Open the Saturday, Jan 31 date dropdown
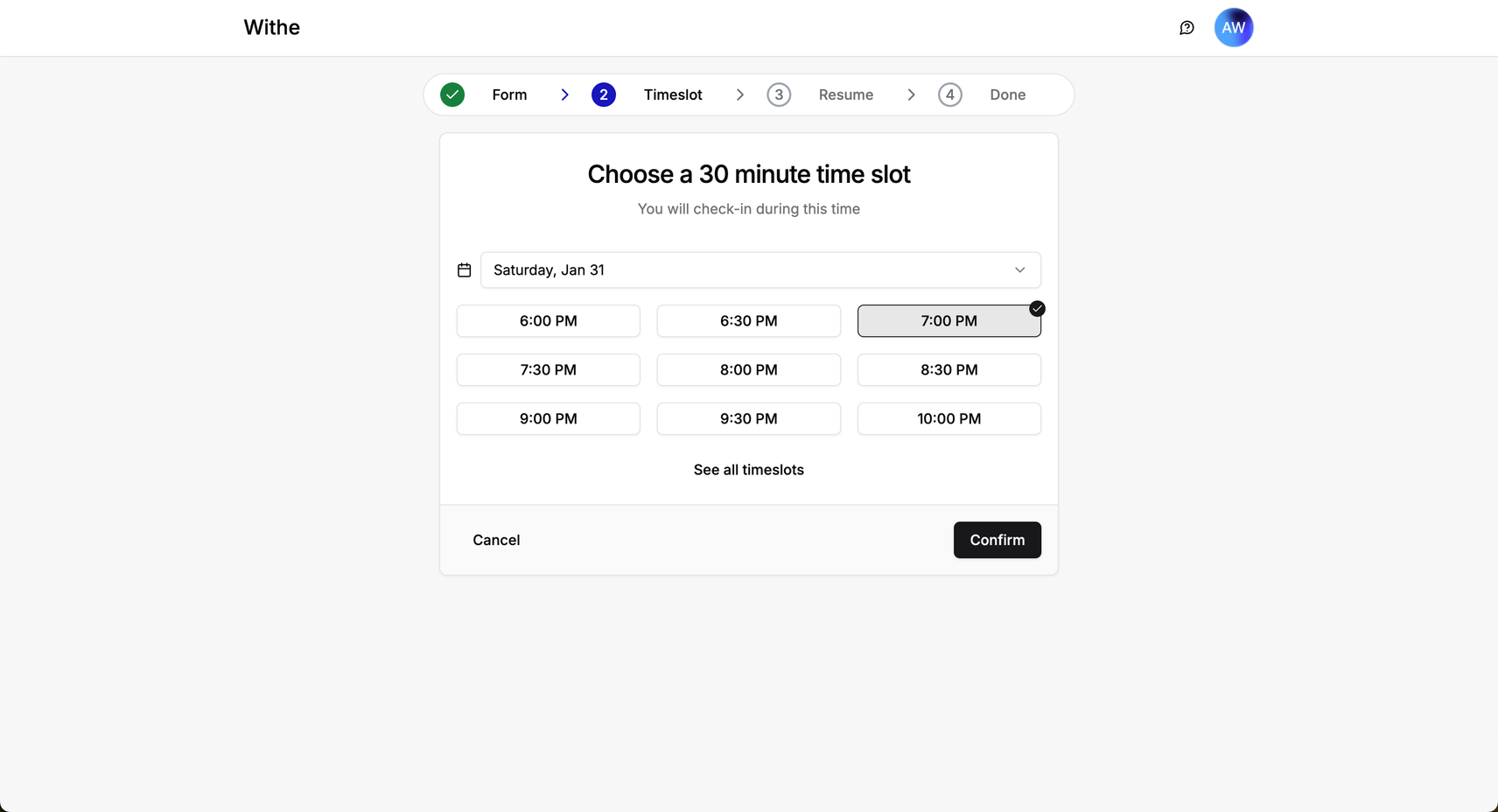 click(760, 270)
